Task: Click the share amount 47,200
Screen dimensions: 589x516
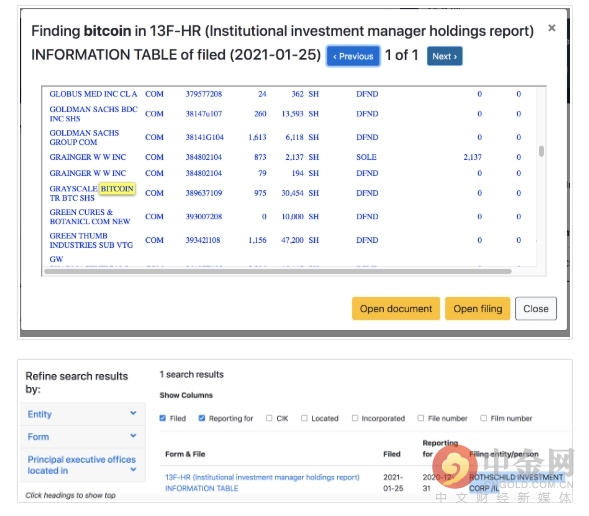Action: pos(292,240)
